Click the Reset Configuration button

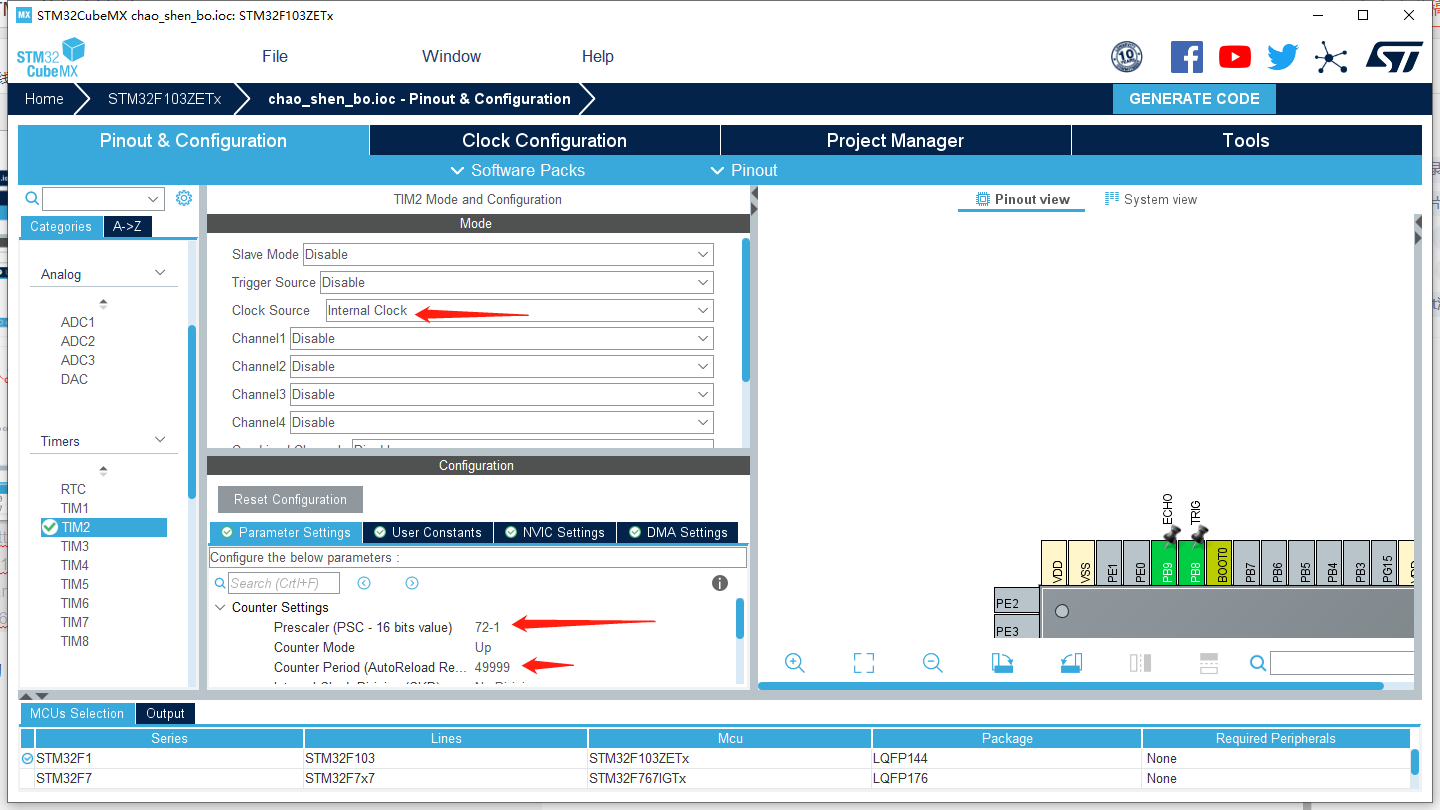[290, 499]
